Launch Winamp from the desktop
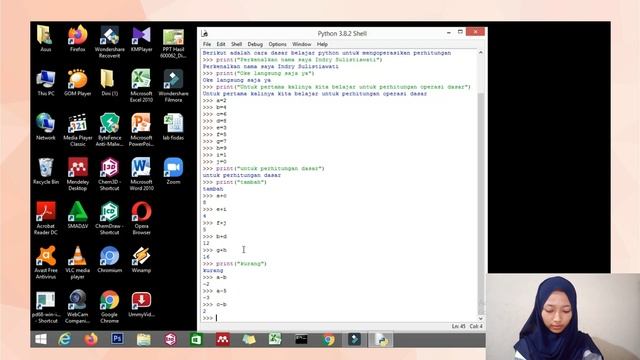Viewport: 640px width, 360px height. [141, 259]
